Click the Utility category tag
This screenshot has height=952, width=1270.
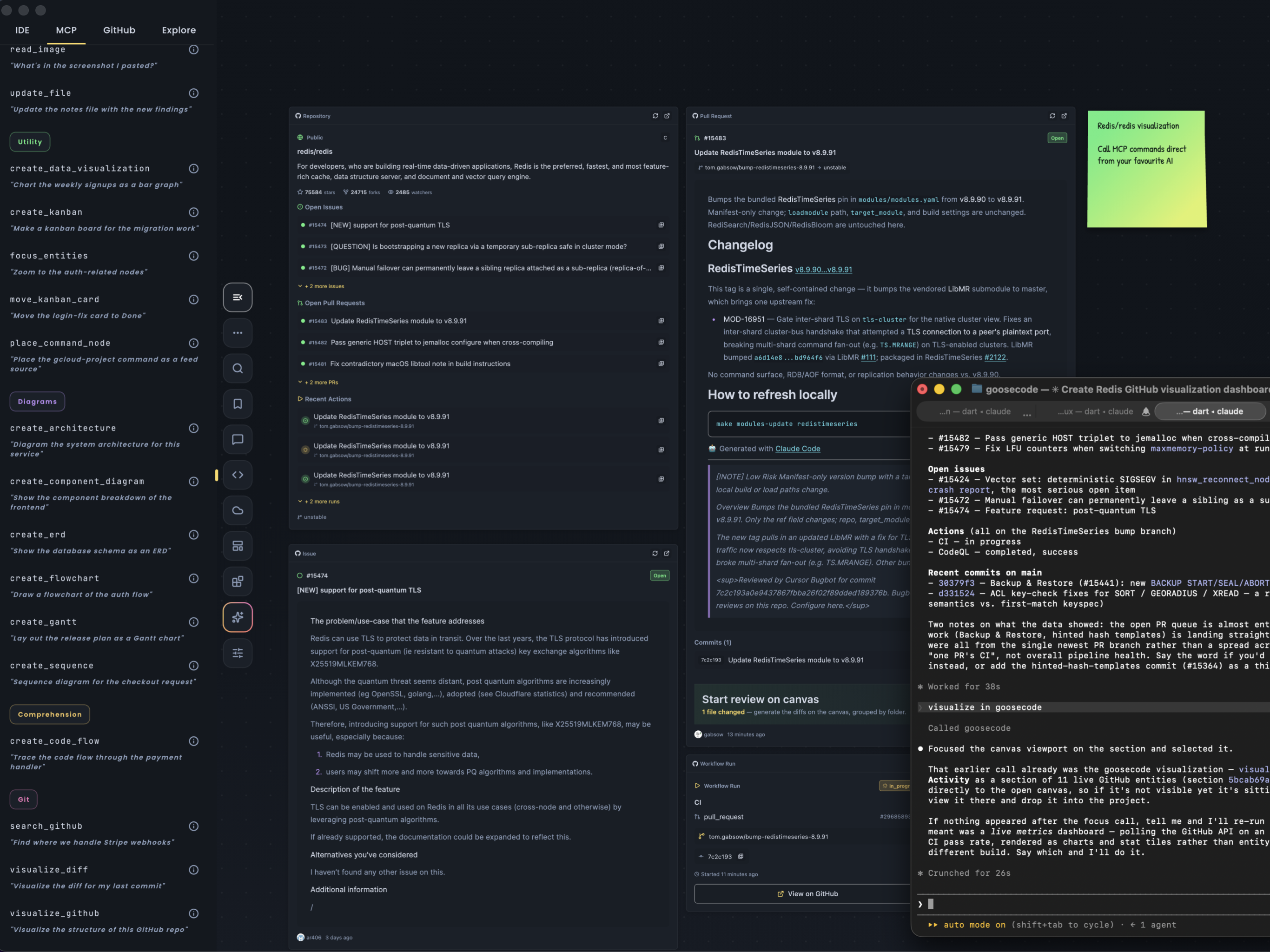point(30,142)
